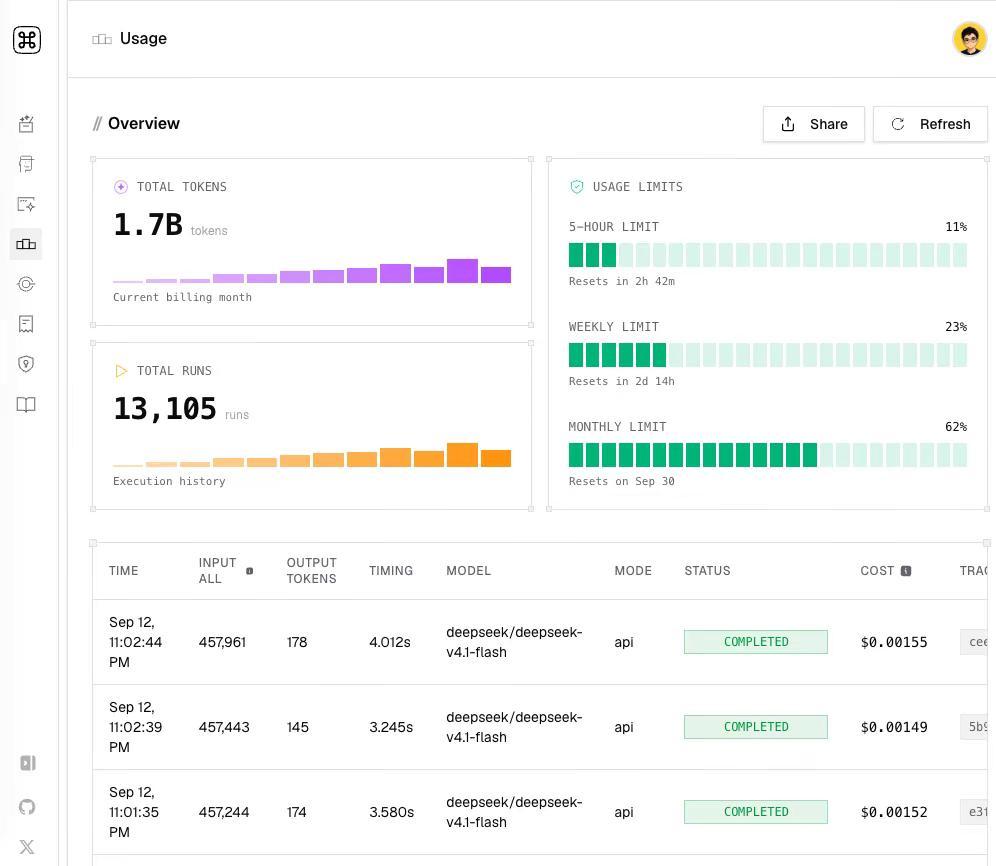Click the MODEL column header

468,571
